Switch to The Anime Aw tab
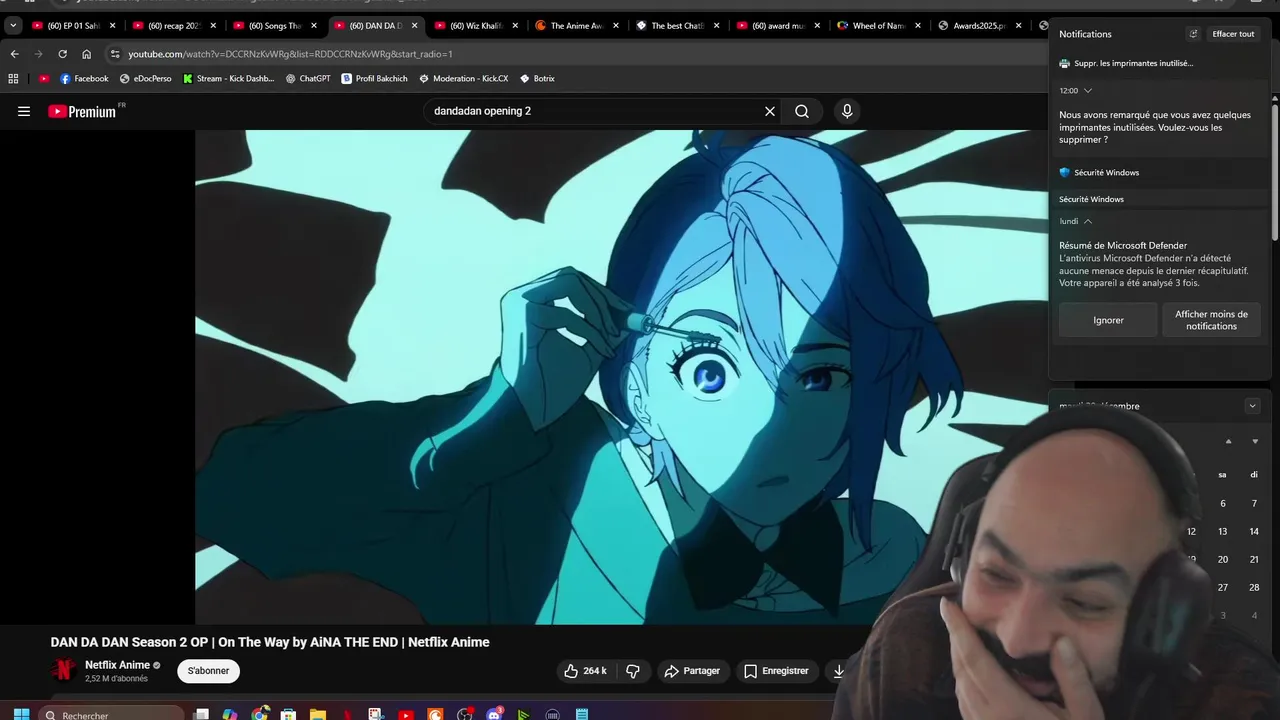Viewport: 1280px width, 720px height. (x=577, y=26)
